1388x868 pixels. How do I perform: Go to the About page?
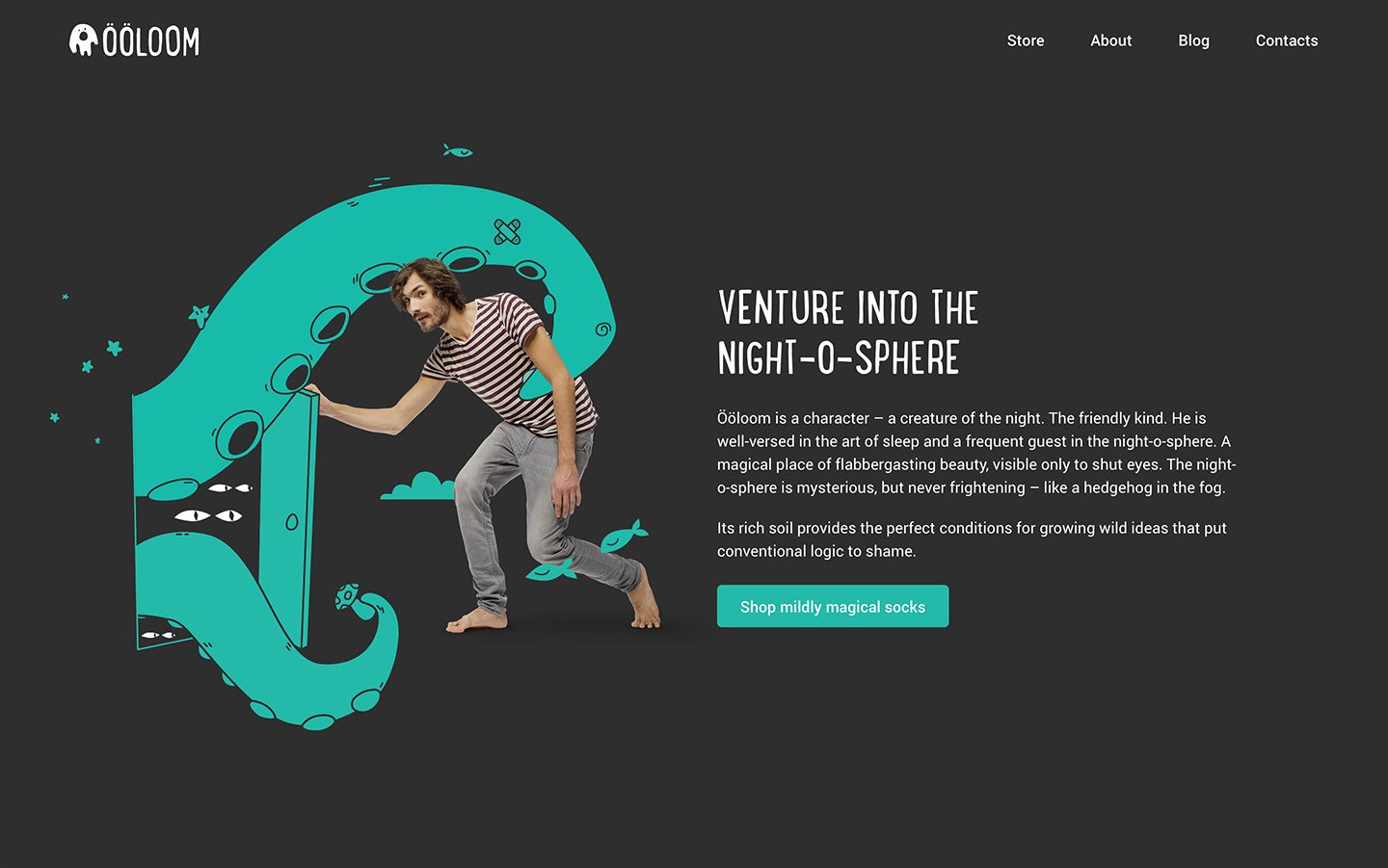(x=1110, y=40)
